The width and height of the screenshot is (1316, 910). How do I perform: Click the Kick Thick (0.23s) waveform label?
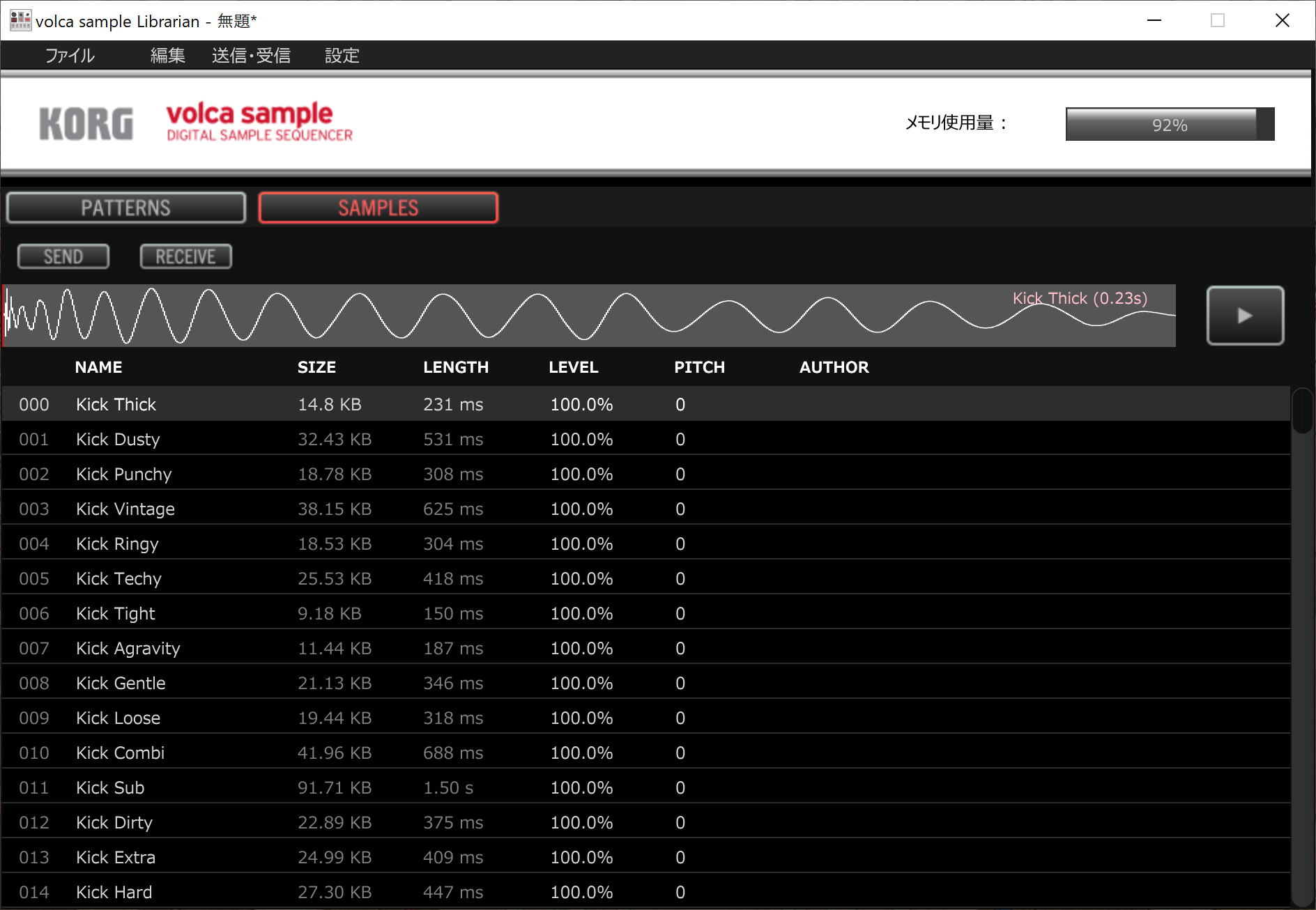tap(1080, 298)
